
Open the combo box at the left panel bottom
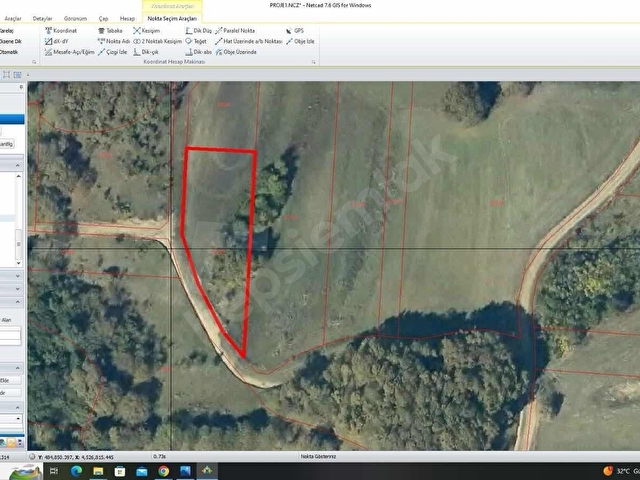coord(11,419)
